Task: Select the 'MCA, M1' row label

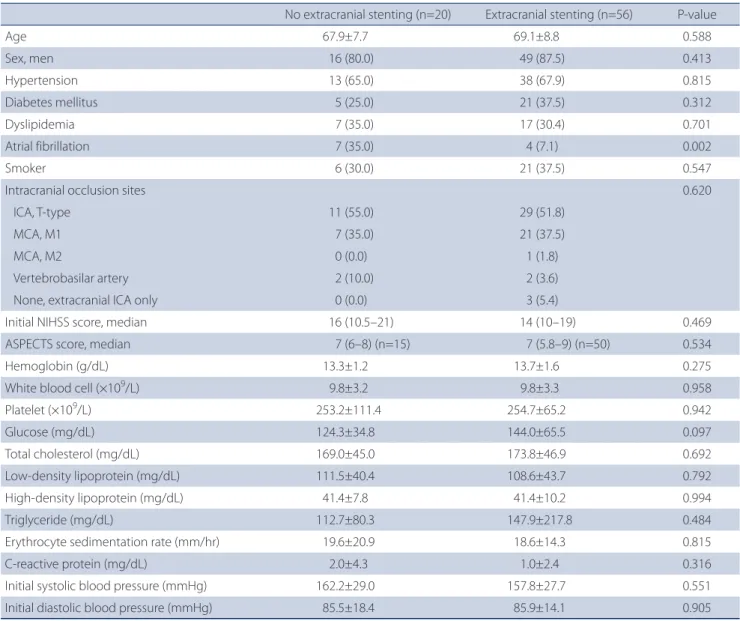Action: pos(37,235)
